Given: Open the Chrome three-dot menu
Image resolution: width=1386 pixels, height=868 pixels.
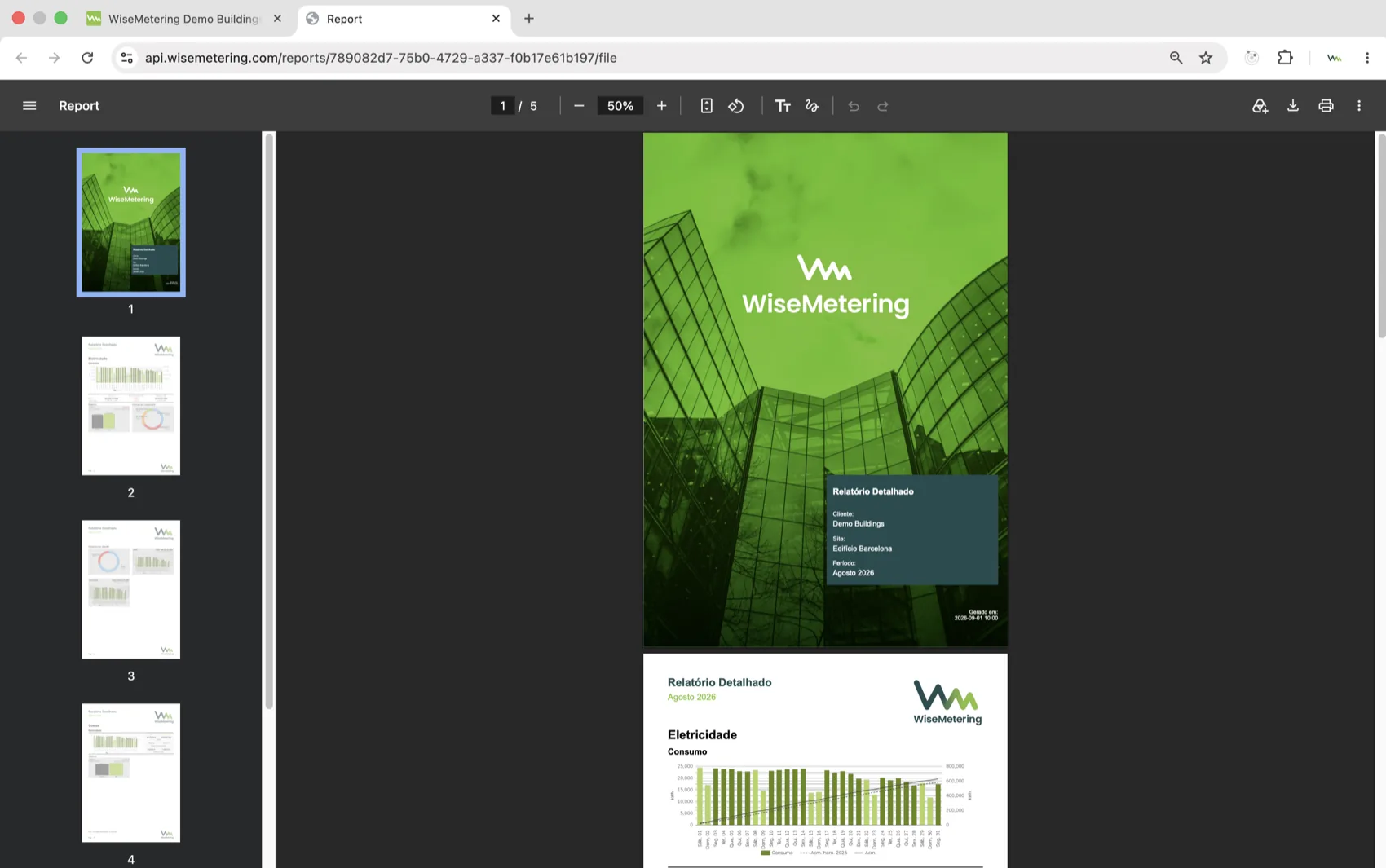Looking at the screenshot, I should pos(1367,58).
